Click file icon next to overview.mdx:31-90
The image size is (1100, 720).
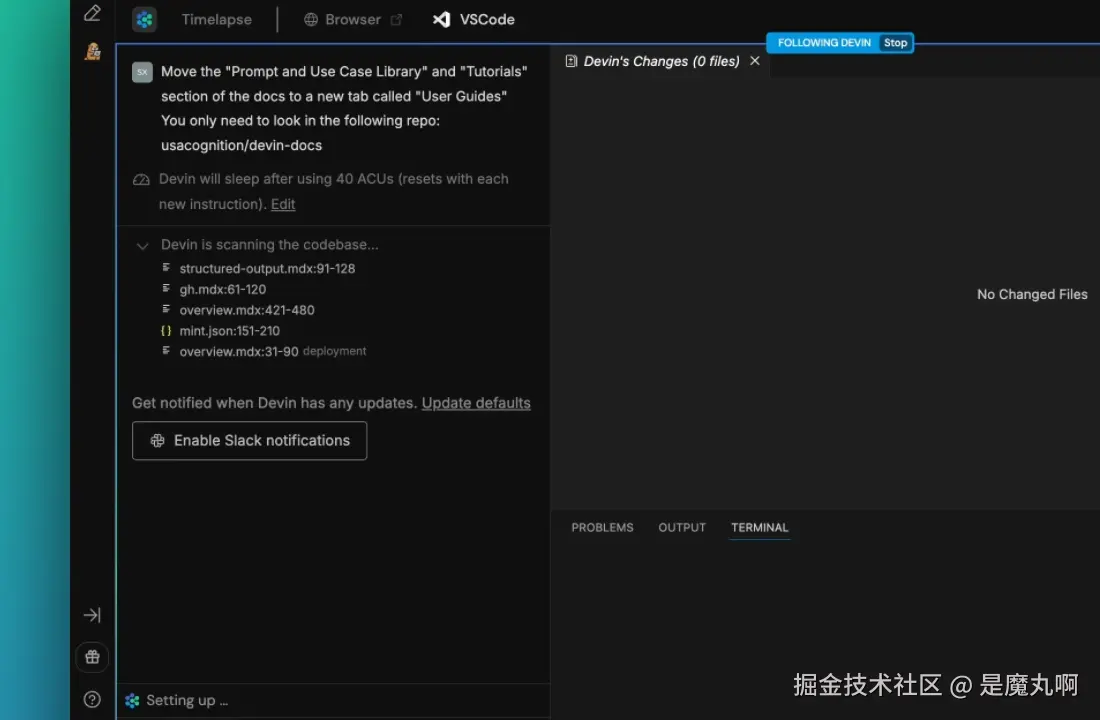pos(166,350)
